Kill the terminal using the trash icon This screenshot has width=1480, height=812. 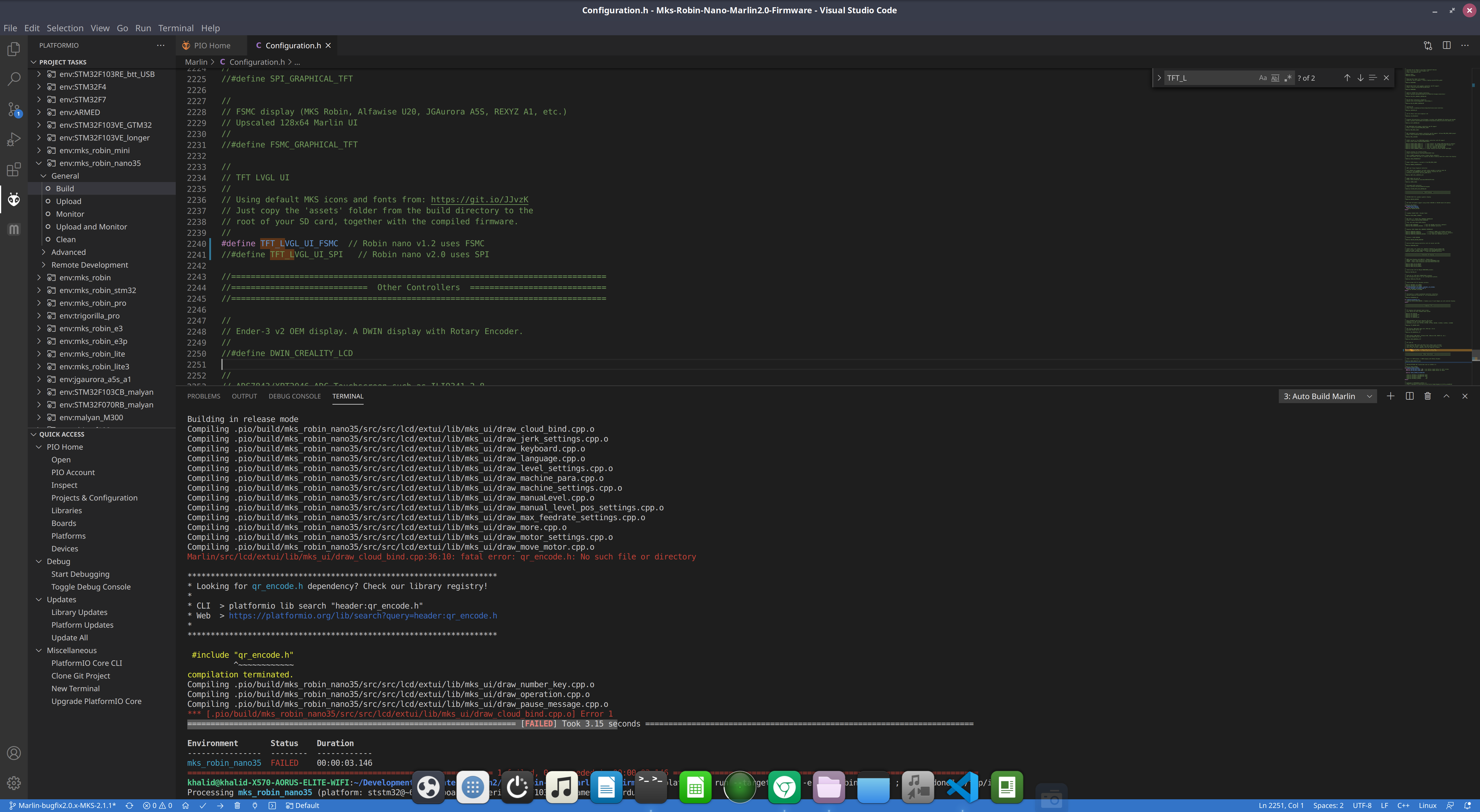(1427, 396)
